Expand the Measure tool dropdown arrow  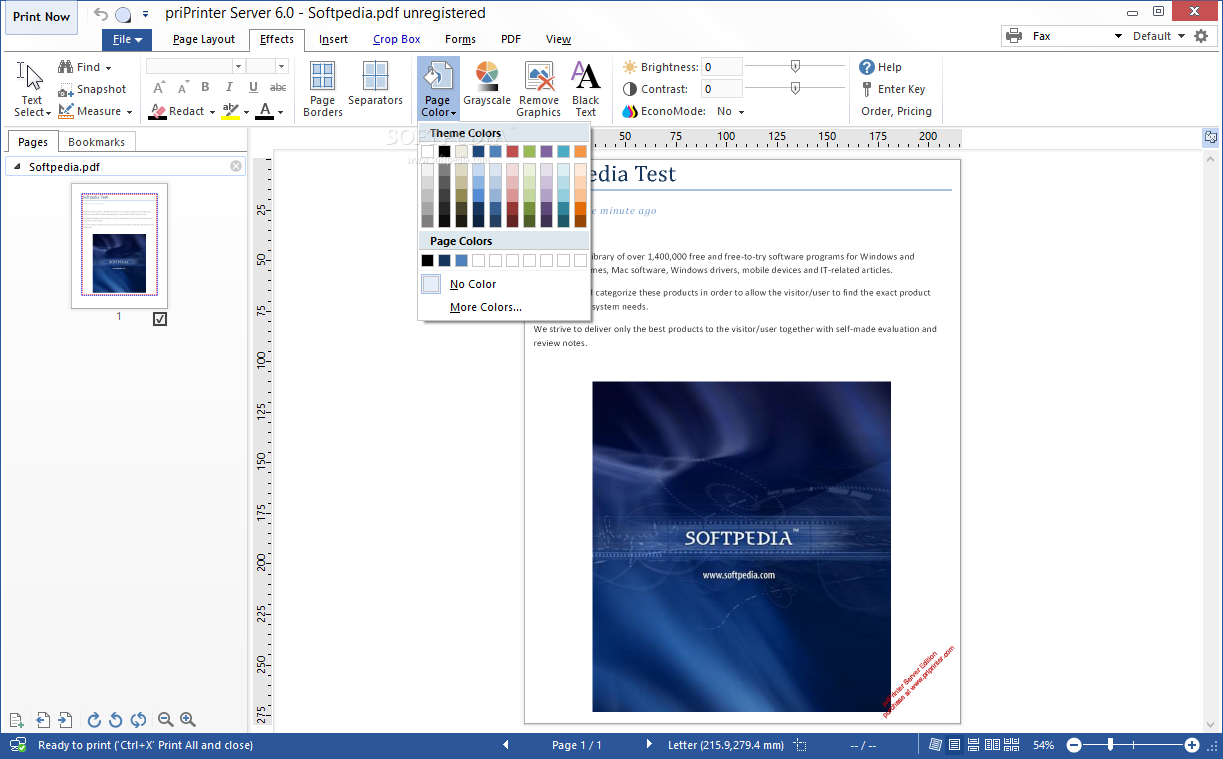click(130, 112)
